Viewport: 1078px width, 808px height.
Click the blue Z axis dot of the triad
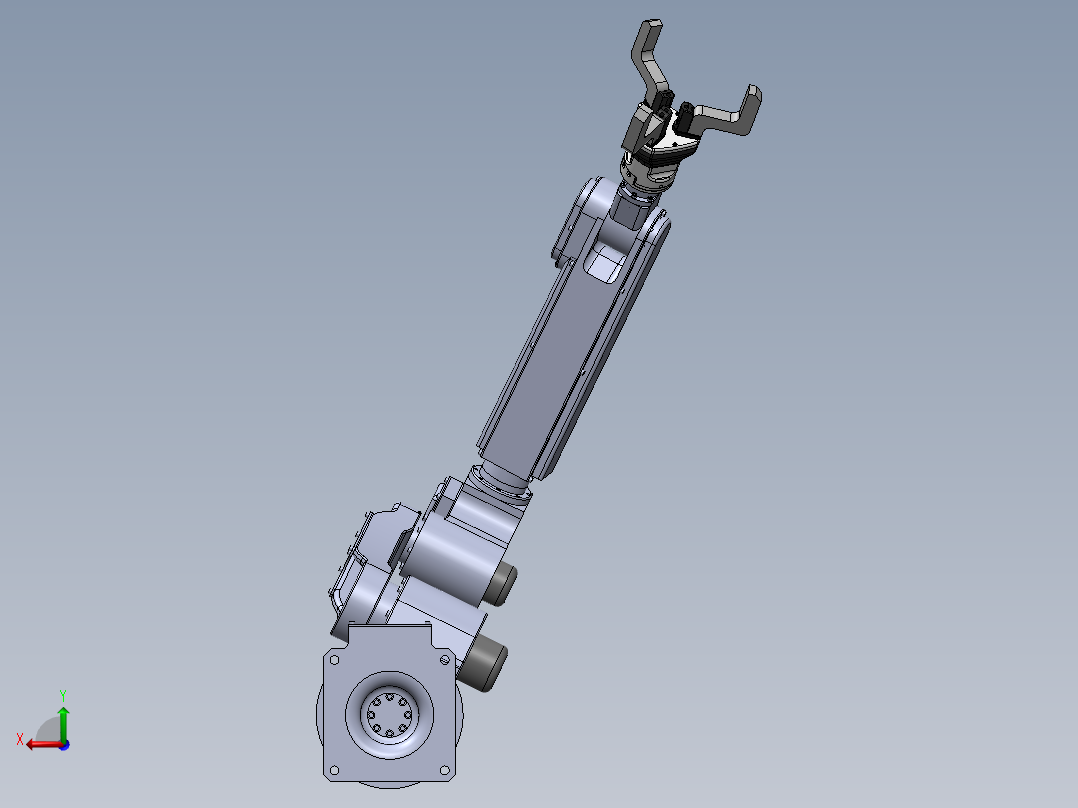point(65,745)
